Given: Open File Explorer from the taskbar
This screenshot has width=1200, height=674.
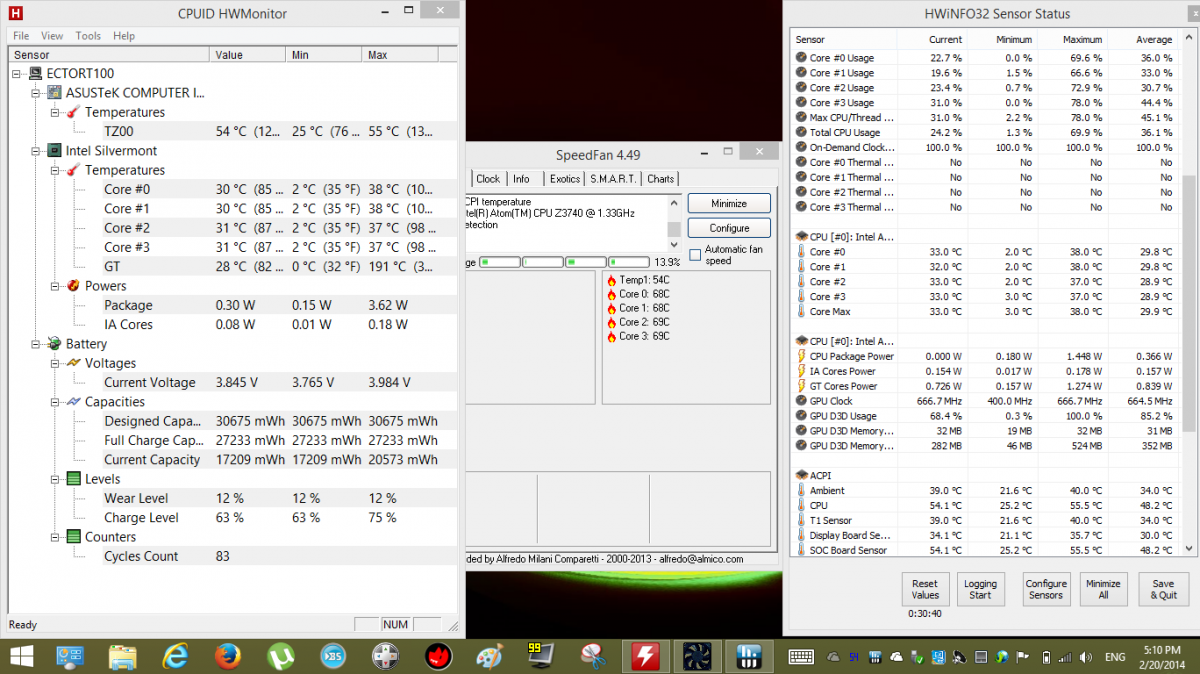Looking at the screenshot, I should (x=124, y=656).
